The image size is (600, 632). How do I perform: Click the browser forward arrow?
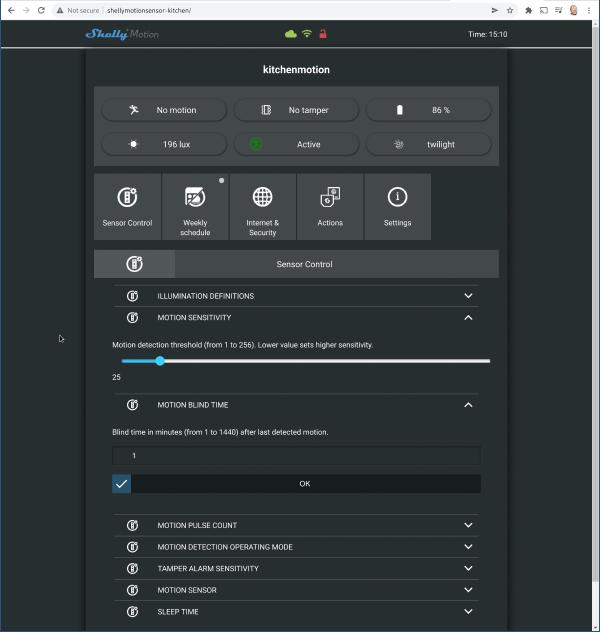point(27,10)
